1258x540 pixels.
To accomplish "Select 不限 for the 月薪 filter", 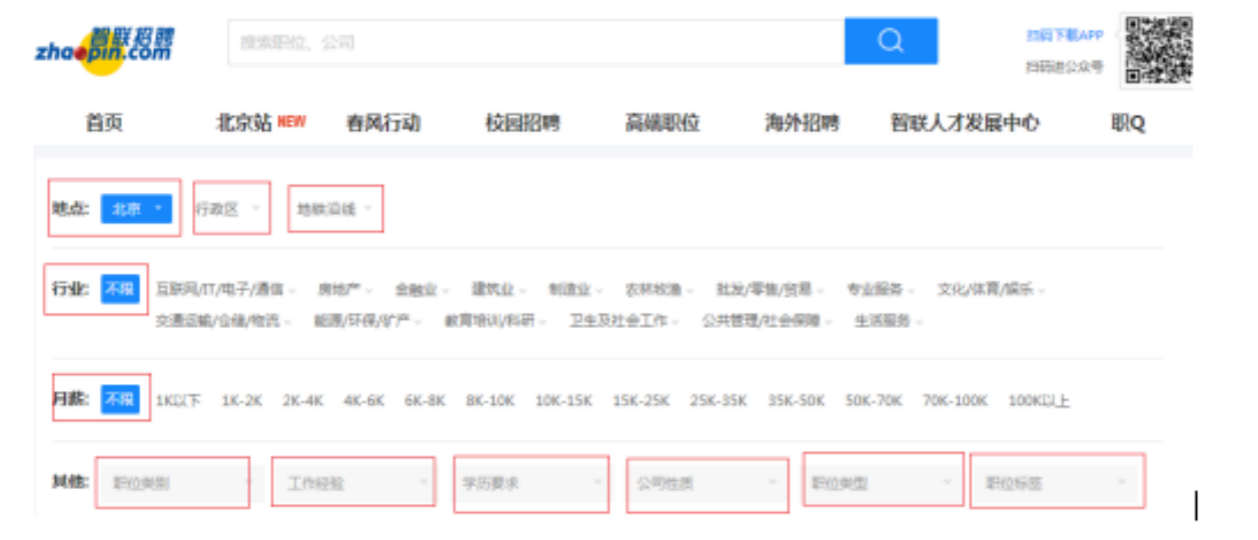I will pos(120,400).
